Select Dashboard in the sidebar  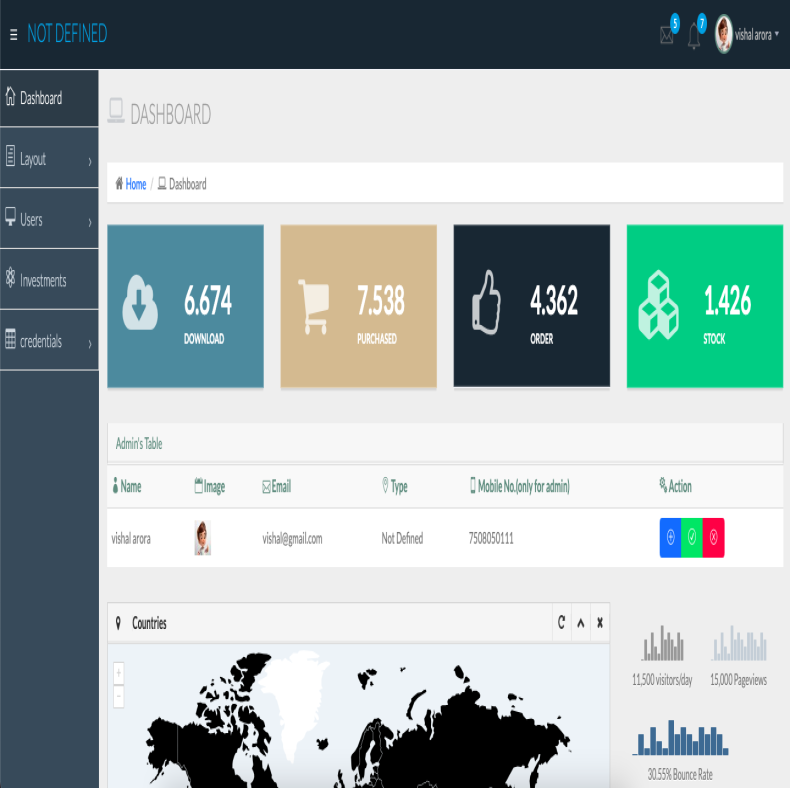tap(49, 98)
